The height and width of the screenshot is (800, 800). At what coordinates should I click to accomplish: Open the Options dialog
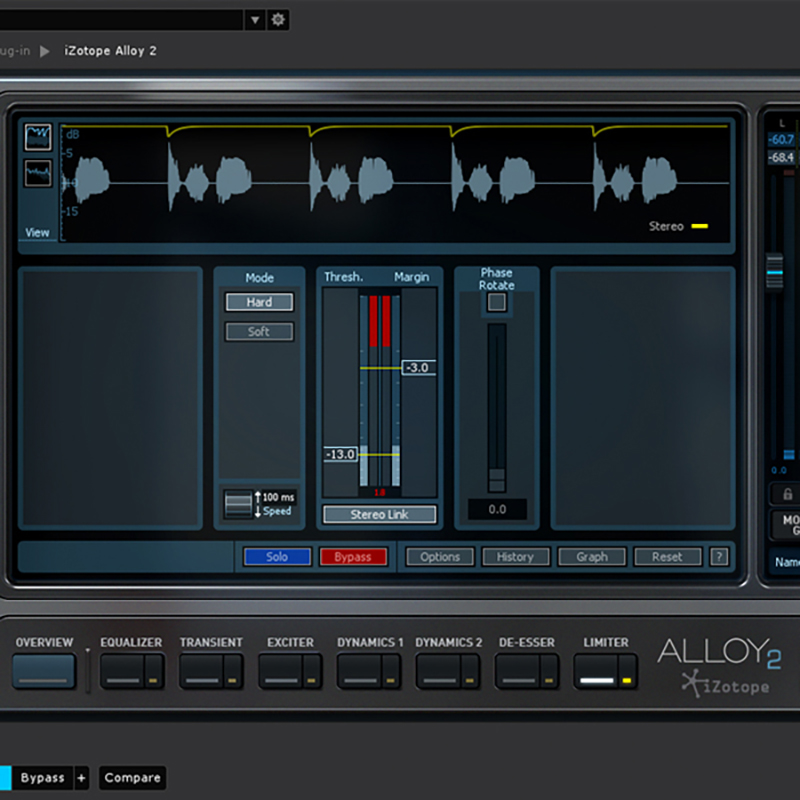[440, 557]
